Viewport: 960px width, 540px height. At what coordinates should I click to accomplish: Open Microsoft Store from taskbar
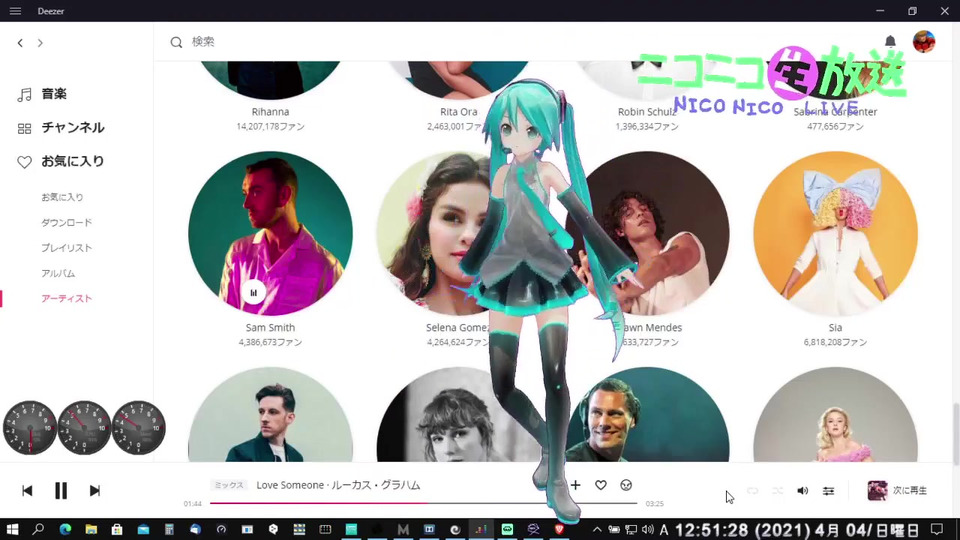pyautogui.click(x=117, y=530)
